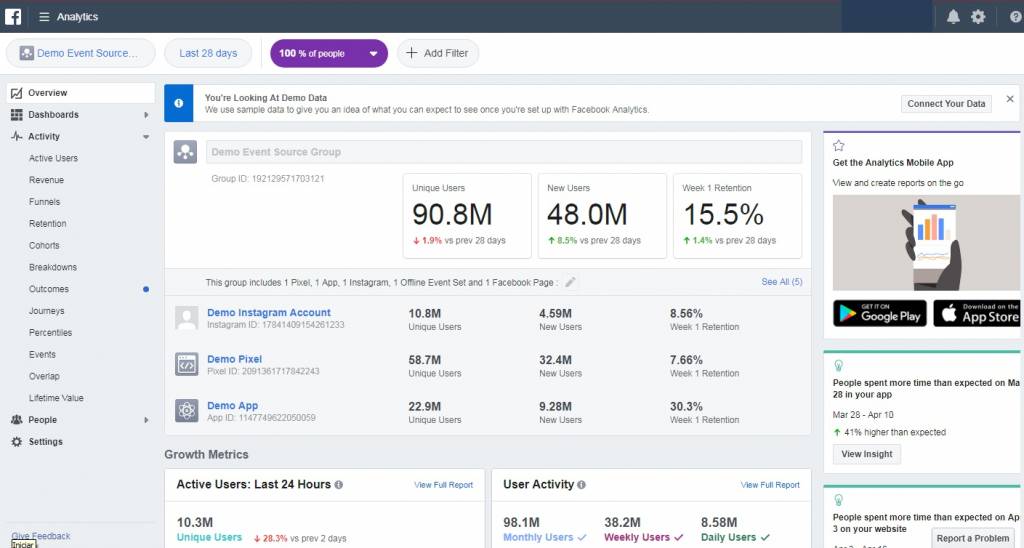
Task: Click the lightbulb icon on Mar 28 insight
Action: pos(839,365)
